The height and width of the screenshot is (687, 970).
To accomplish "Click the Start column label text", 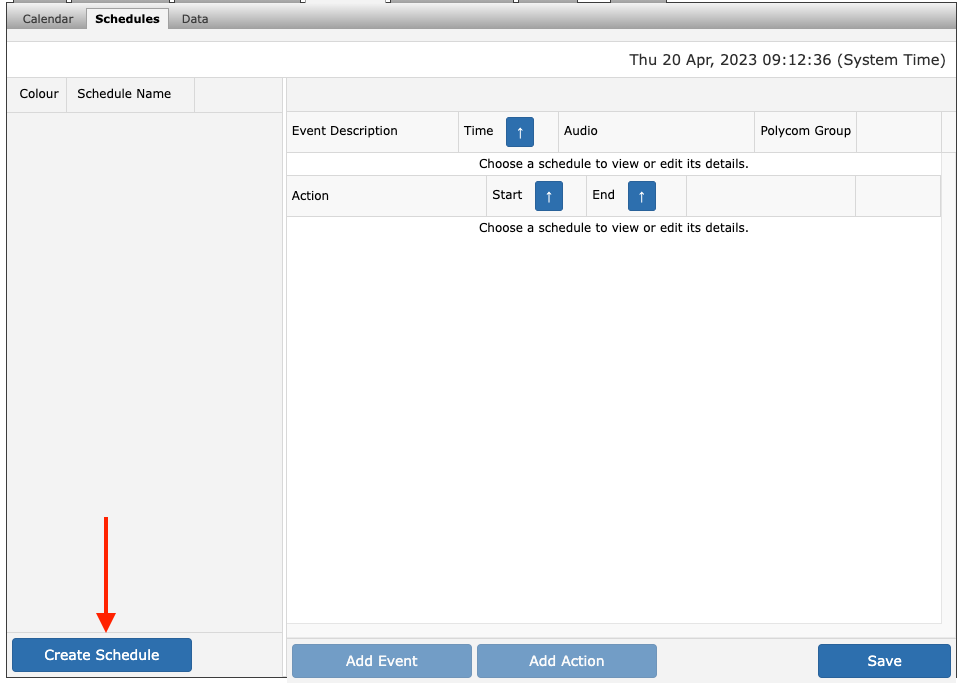I will coord(507,195).
